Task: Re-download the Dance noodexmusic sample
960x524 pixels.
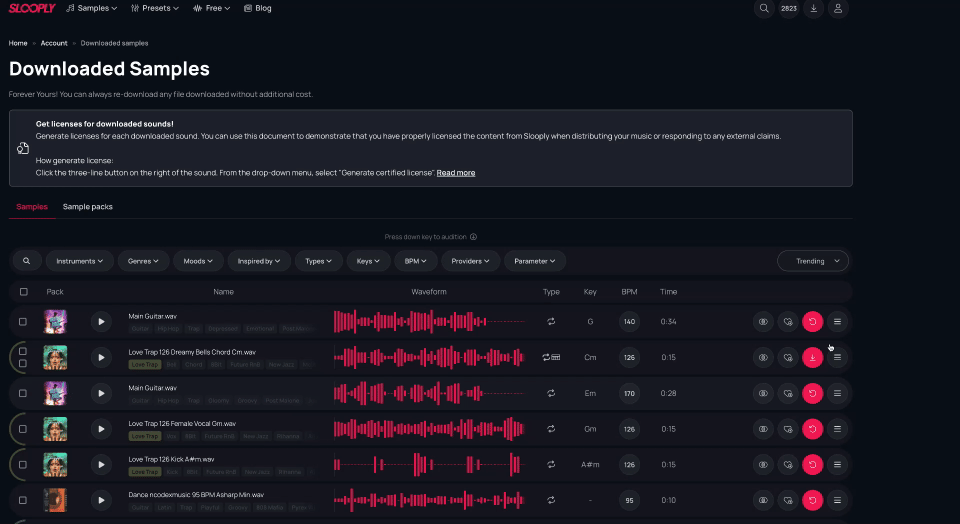Action: [x=812, y=500]
